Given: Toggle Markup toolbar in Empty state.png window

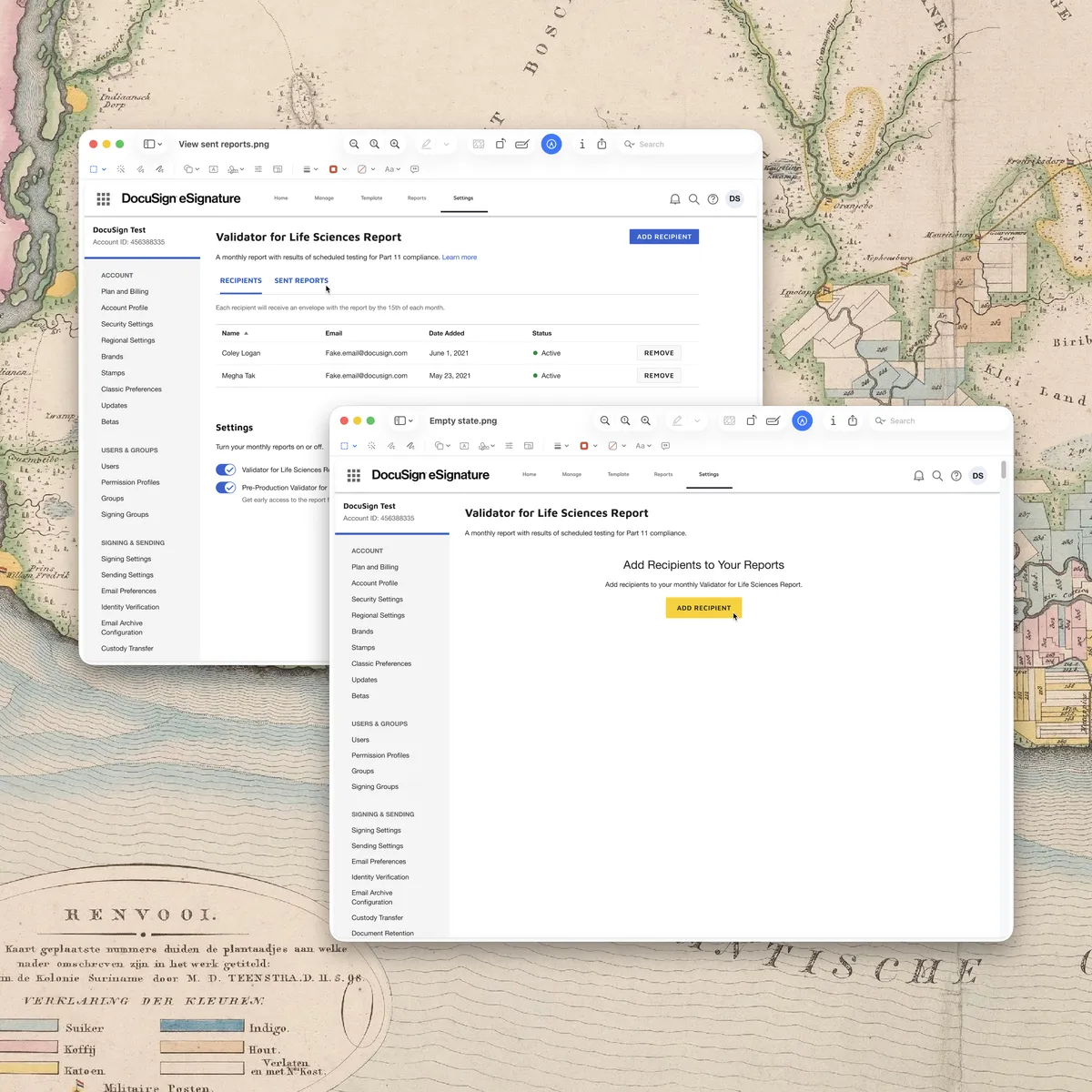Looking at the screenshot, I should (x=802, y=420).
